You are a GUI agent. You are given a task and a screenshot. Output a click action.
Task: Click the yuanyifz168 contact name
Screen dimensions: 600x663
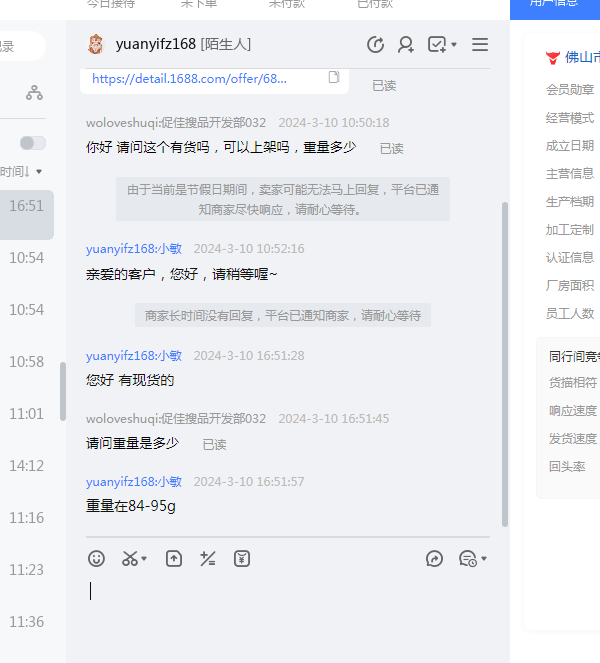155,44
